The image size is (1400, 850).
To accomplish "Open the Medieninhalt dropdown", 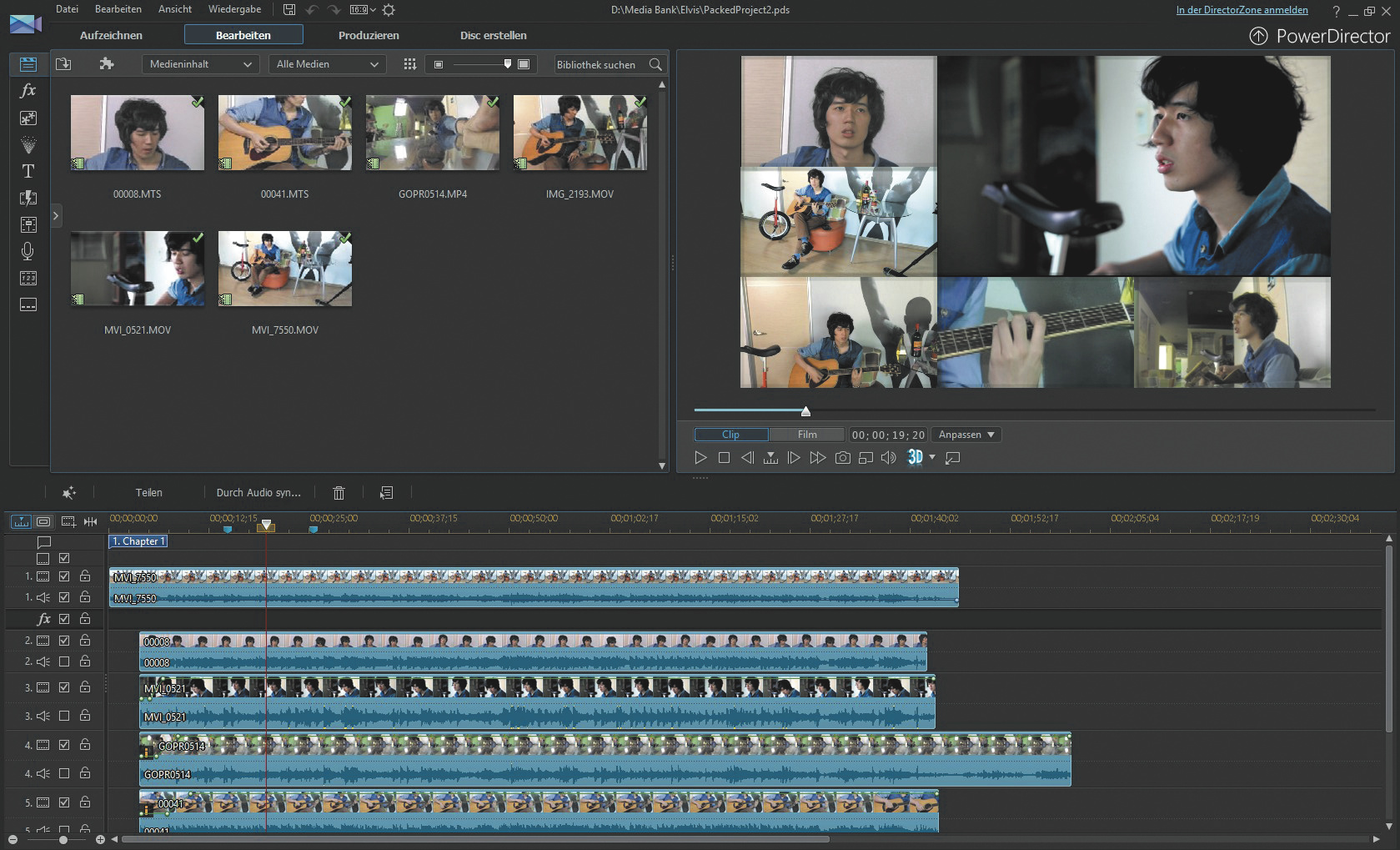I will [x=200, y=64].
